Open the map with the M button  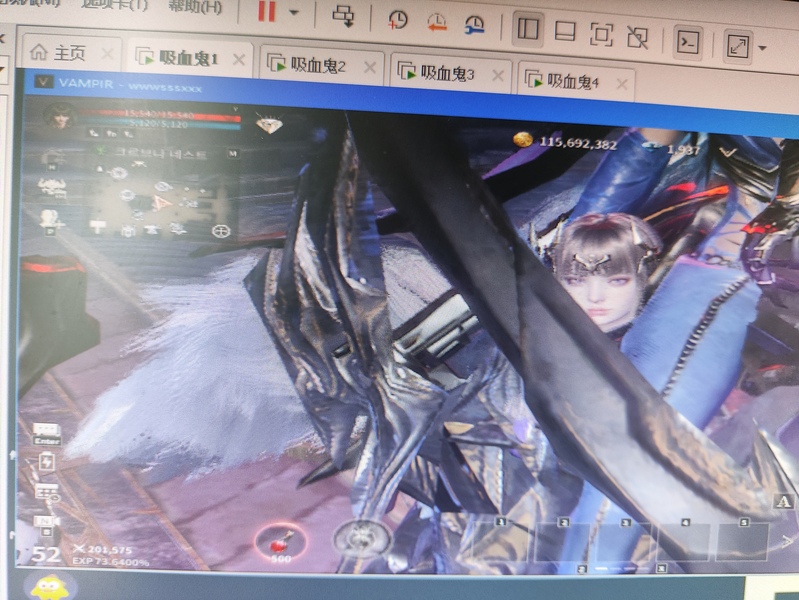(x=232, y=153)
